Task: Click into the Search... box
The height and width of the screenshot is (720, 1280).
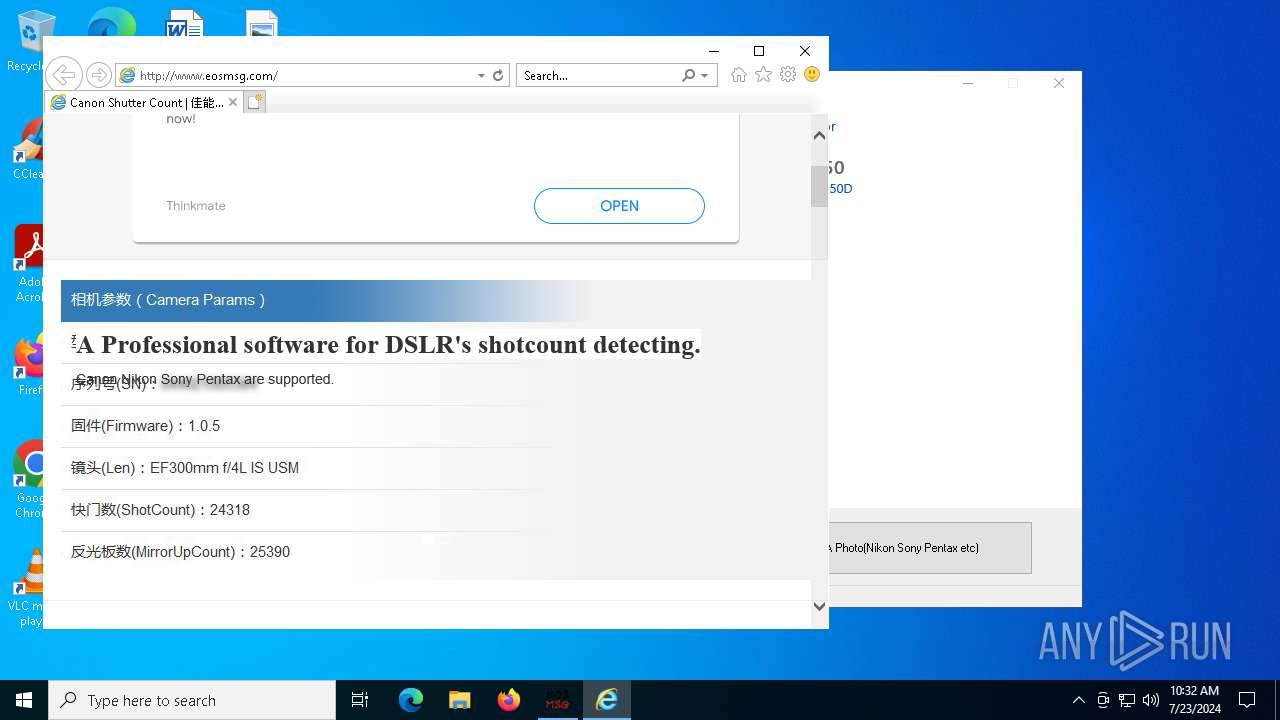Action: coord(598,75)
